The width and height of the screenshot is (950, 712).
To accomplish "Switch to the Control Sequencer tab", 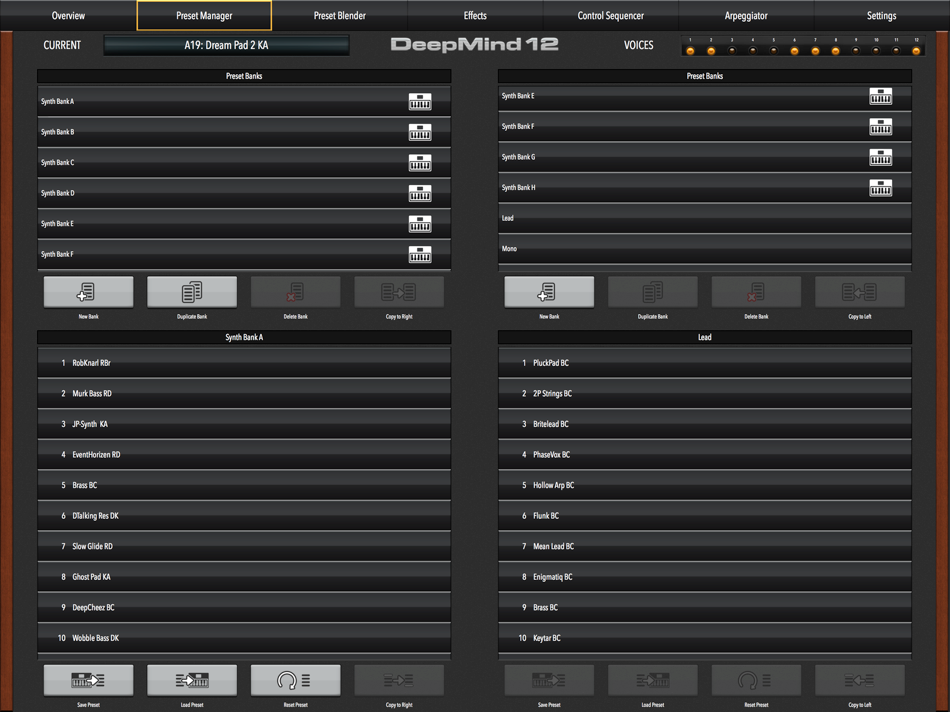I will [610, 15].
